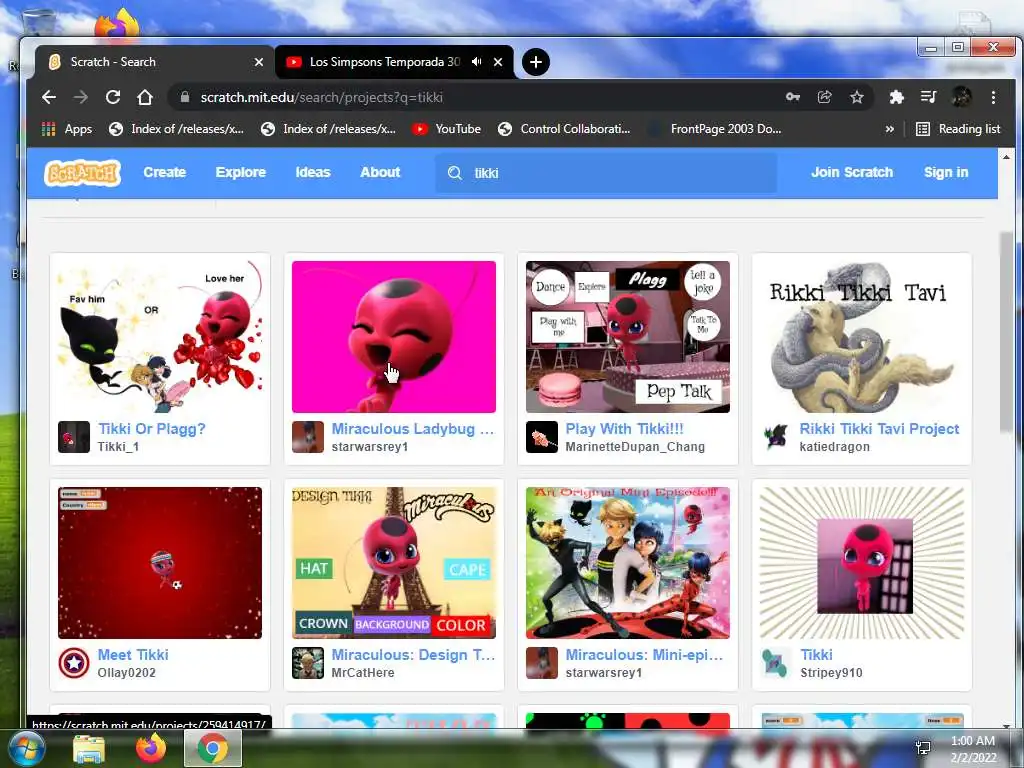The image size is (1024, 768).
Task: Open the Tikki Or Plagg? title link
Action: (x=152, y=429)
